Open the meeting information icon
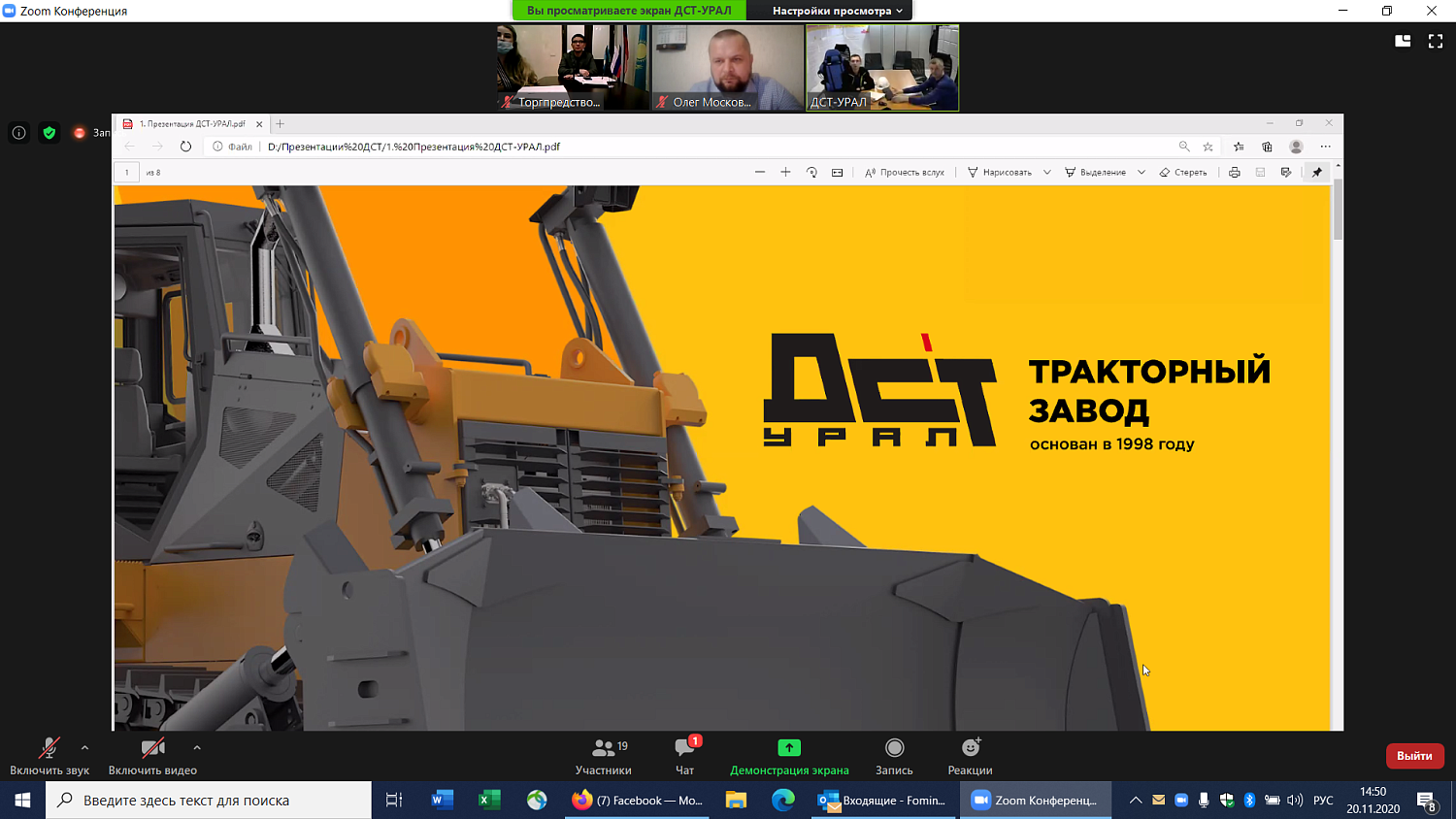The width and height of the screenshot is (1456, 819). [18, 133]
